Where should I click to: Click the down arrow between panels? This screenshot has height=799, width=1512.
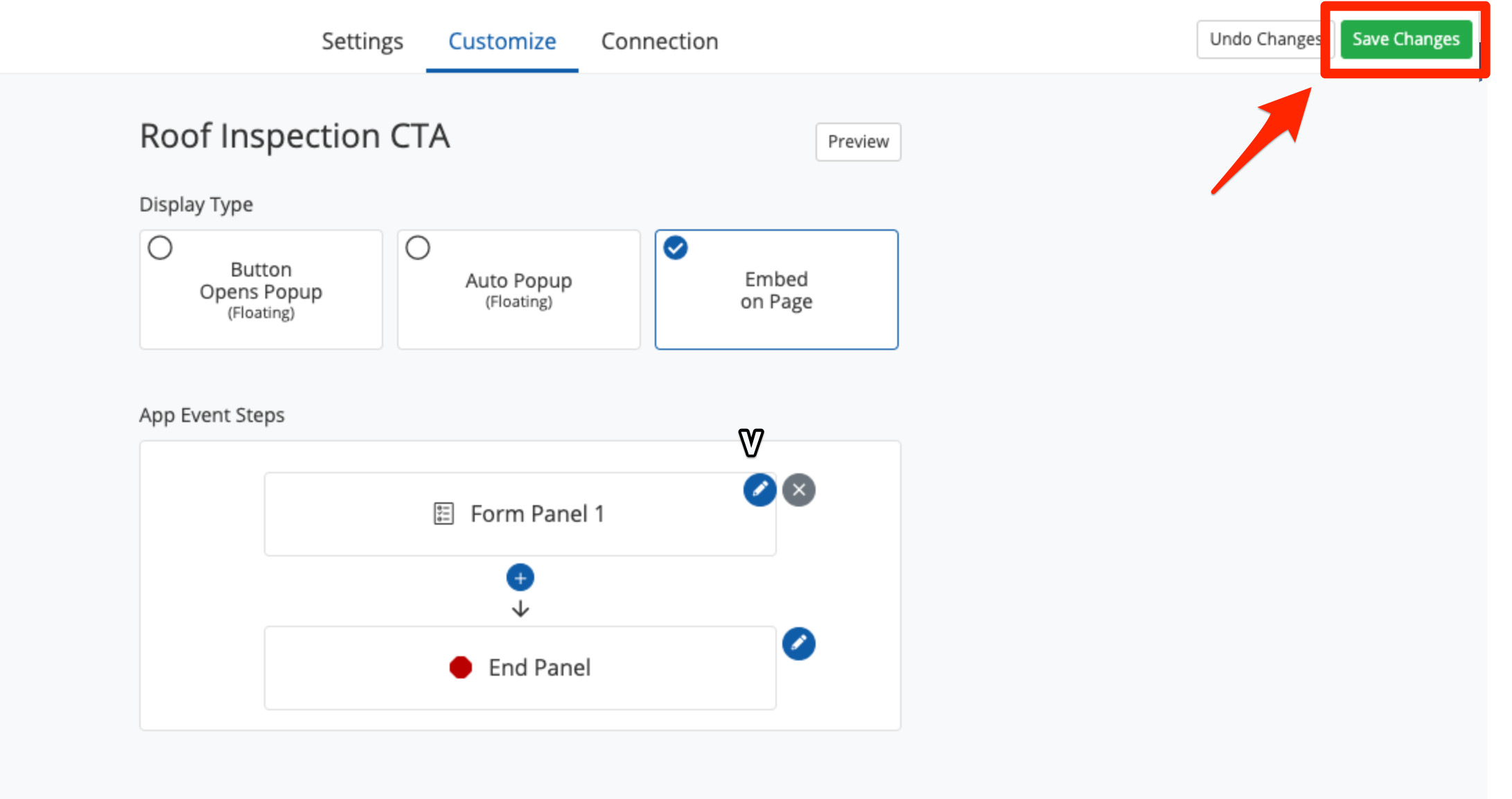(x=520, y=609)
